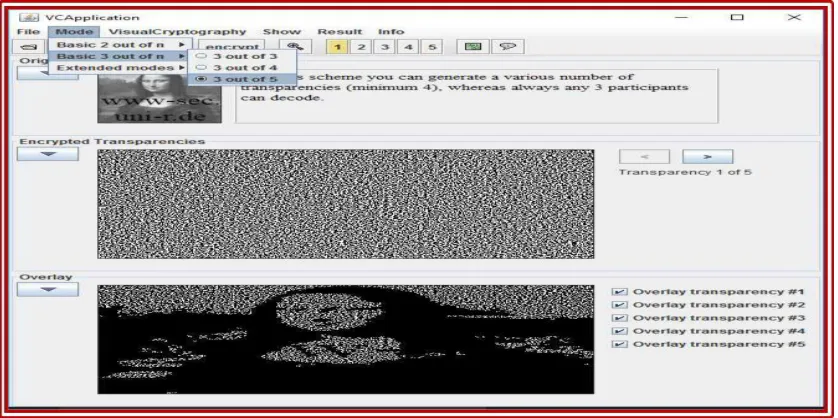Open the Result menu
This screenshot has height=418, width=838.
click(339, 32)
